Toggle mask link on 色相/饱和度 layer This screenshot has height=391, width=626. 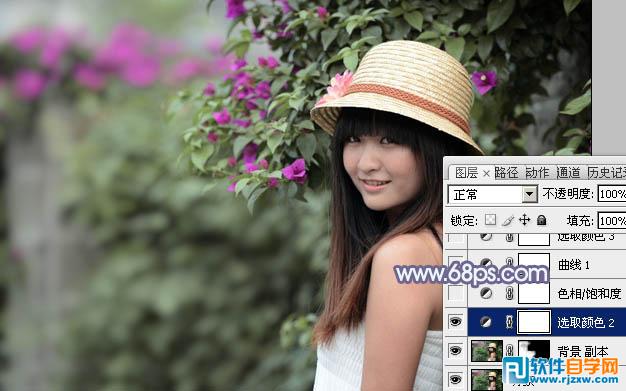pos(509,293)
